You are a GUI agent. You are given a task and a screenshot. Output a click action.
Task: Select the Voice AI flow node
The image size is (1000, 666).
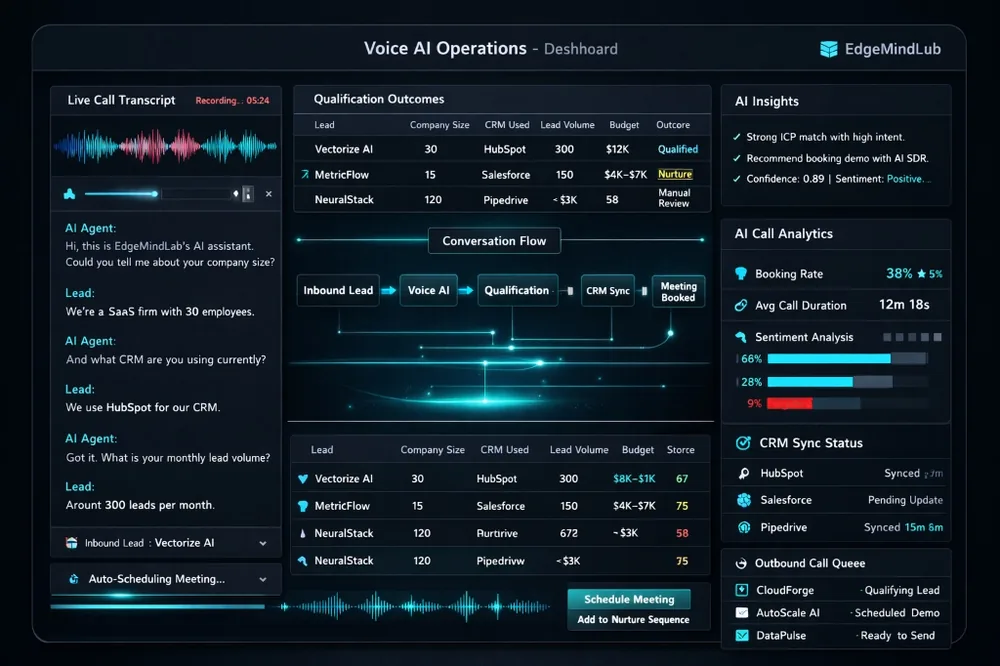coord(429,291)
